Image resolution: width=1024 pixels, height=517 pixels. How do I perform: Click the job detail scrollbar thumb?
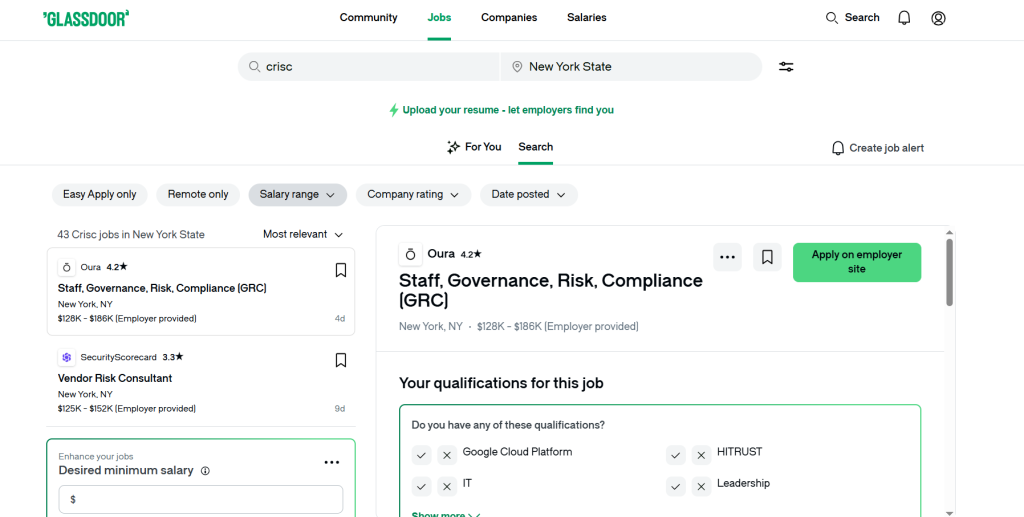tap(950, 272)
